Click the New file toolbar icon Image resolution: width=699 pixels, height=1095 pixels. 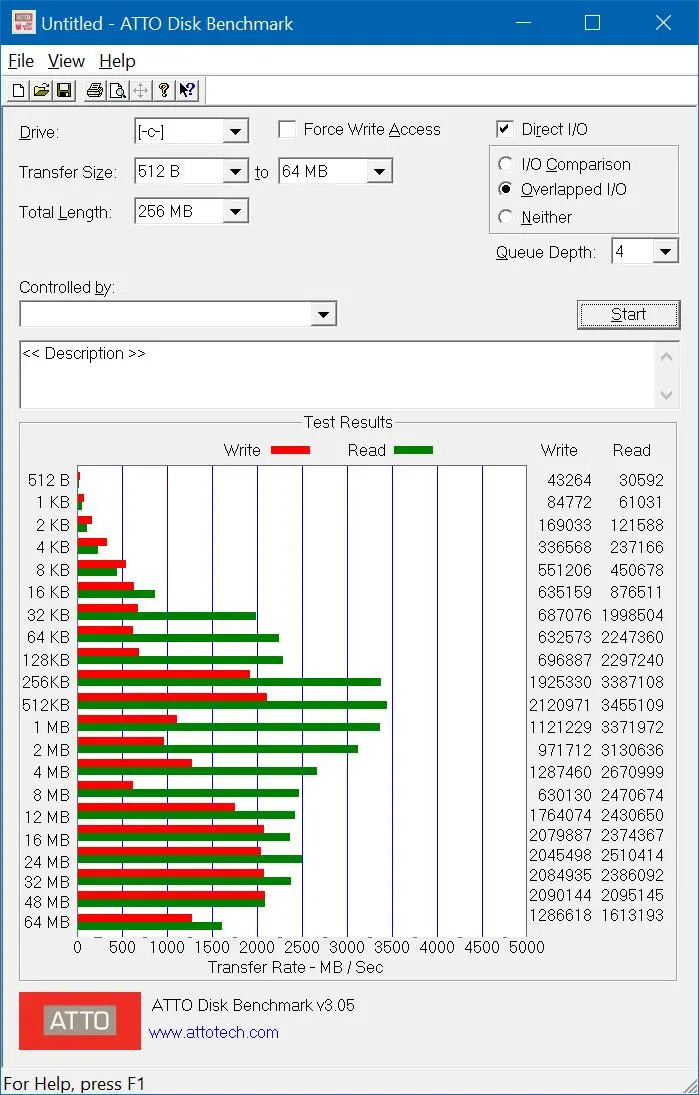tap(19, 90)
